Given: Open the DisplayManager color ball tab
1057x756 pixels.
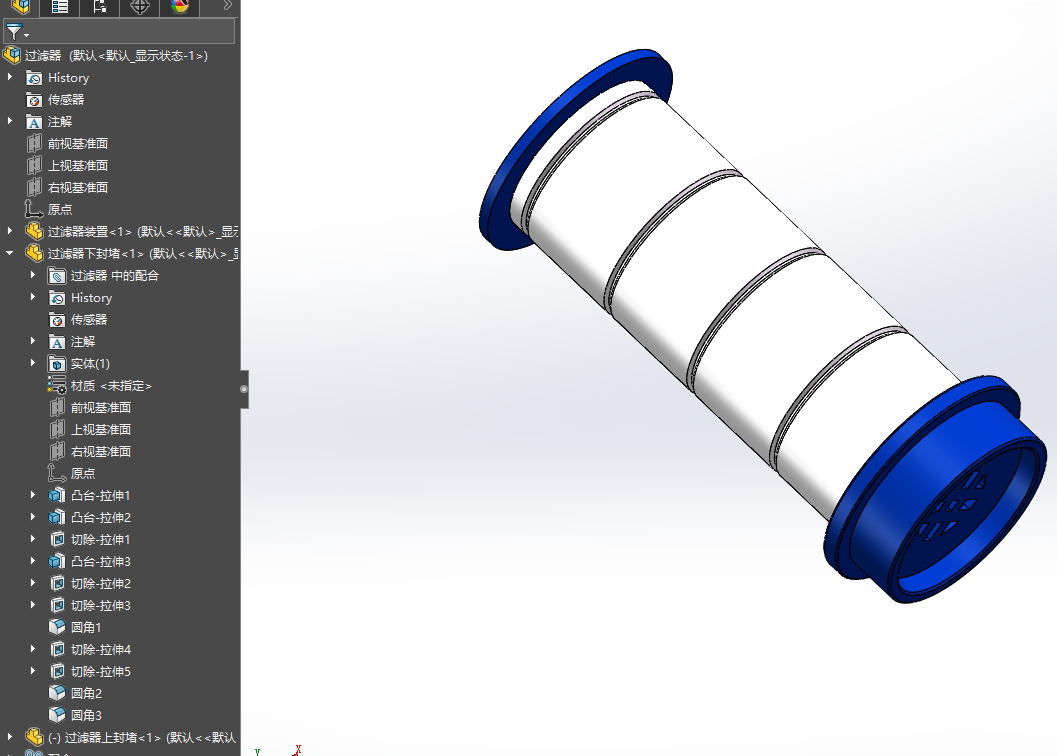Looking at the screenshot, I should 180,7.
